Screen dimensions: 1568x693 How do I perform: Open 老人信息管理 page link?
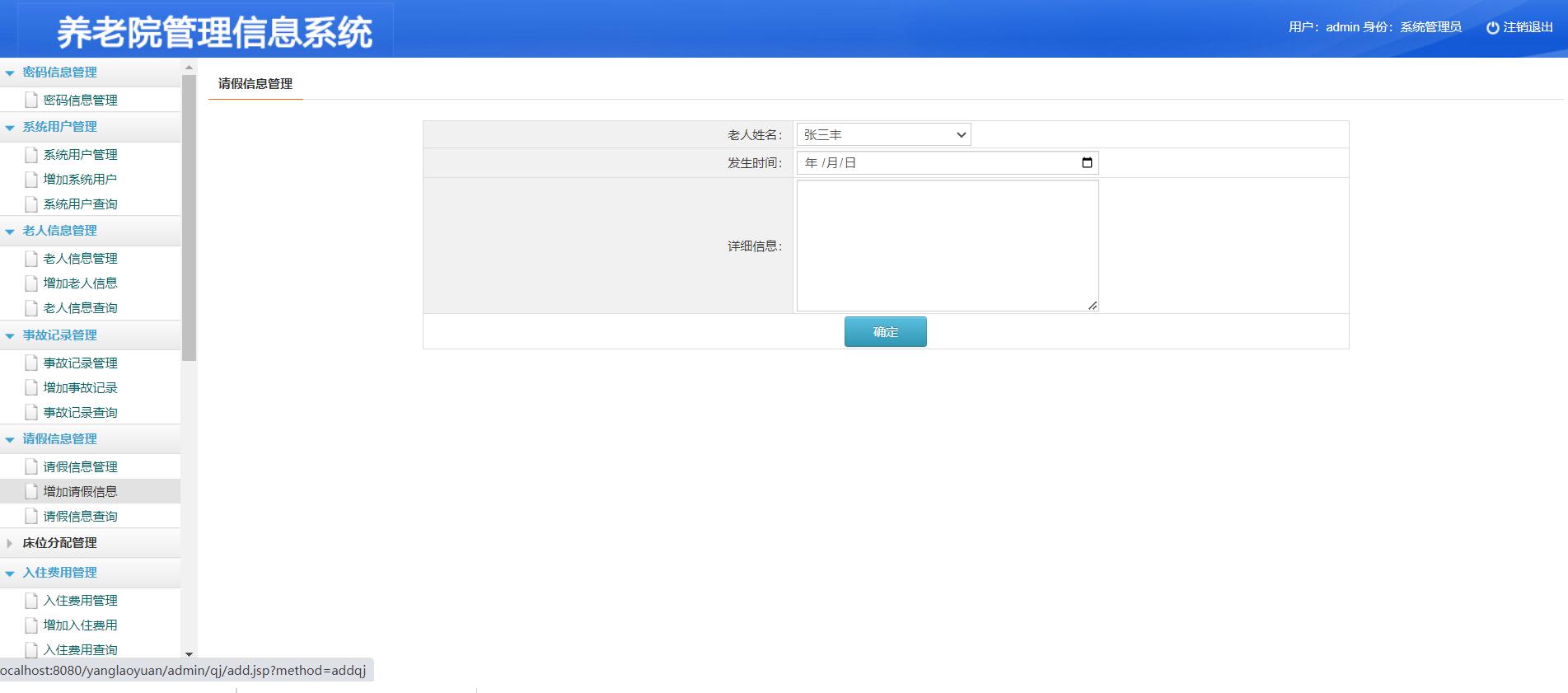(x=80, y=259)
